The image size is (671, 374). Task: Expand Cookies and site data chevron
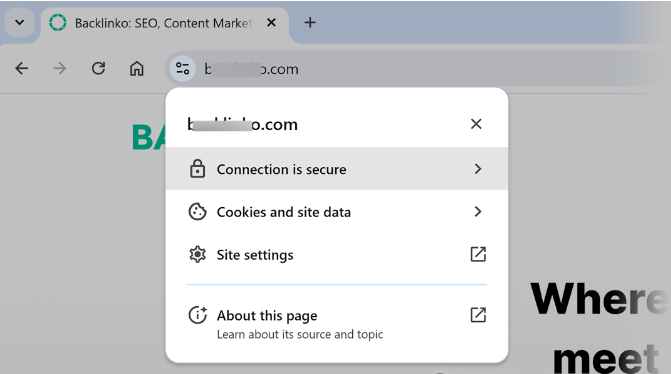(x=478, y=211)
